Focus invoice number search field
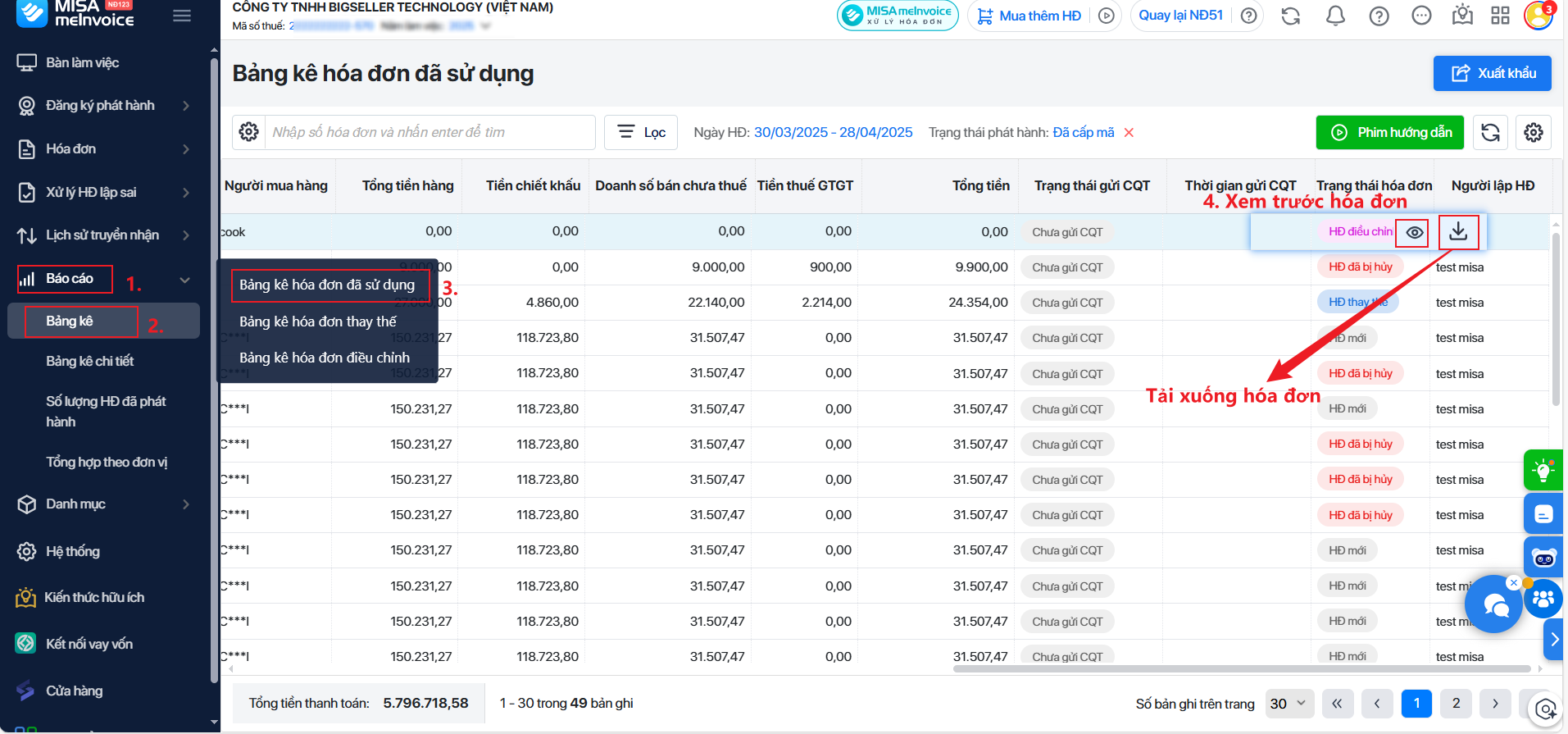Screen dimensions: 1568x734 pyautogui.click(x=429, y=132)
